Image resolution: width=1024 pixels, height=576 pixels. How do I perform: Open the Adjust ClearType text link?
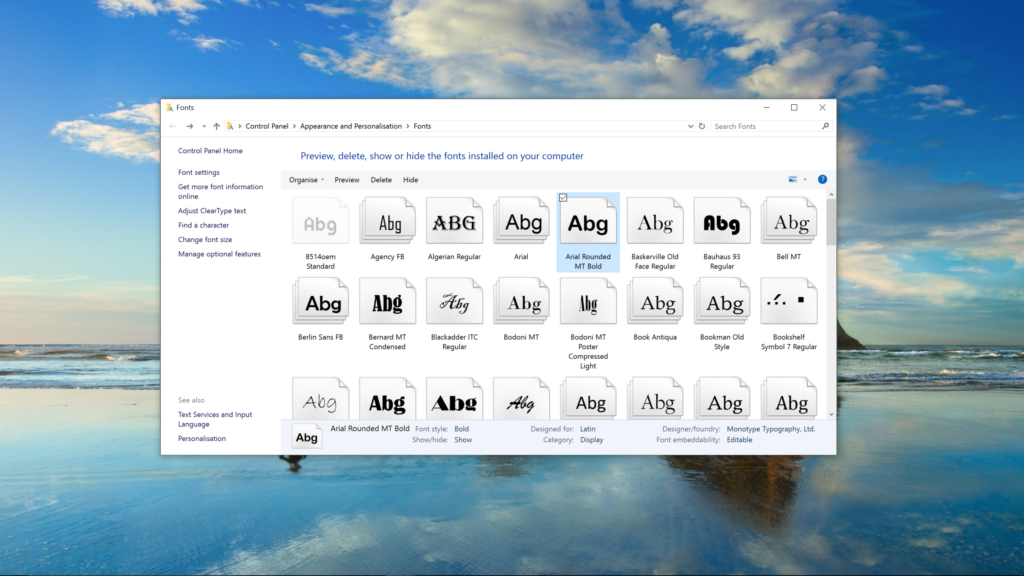tap(212, 210)
